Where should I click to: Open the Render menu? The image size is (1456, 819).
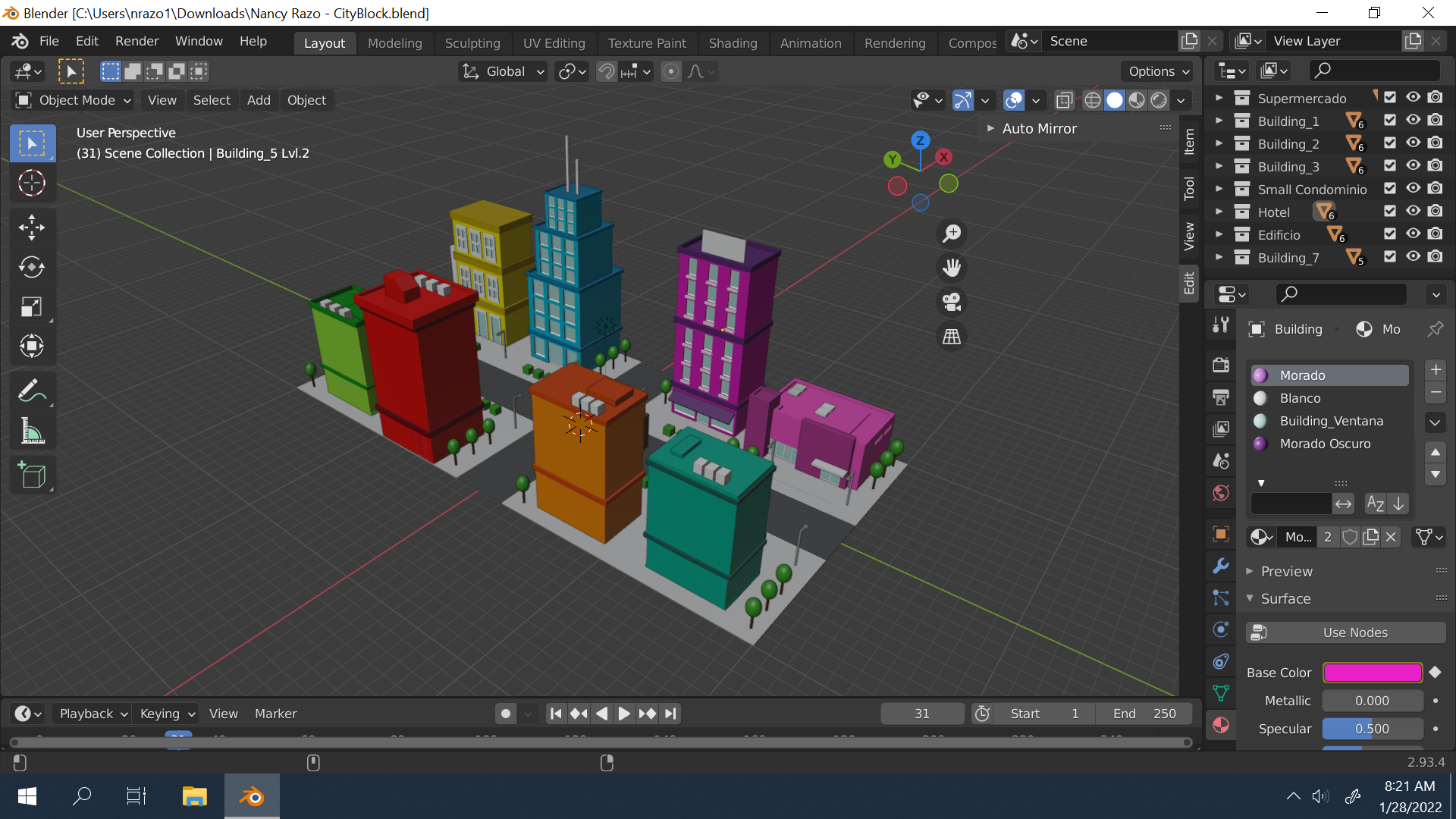pyautogui.click(x=136, y=41)
